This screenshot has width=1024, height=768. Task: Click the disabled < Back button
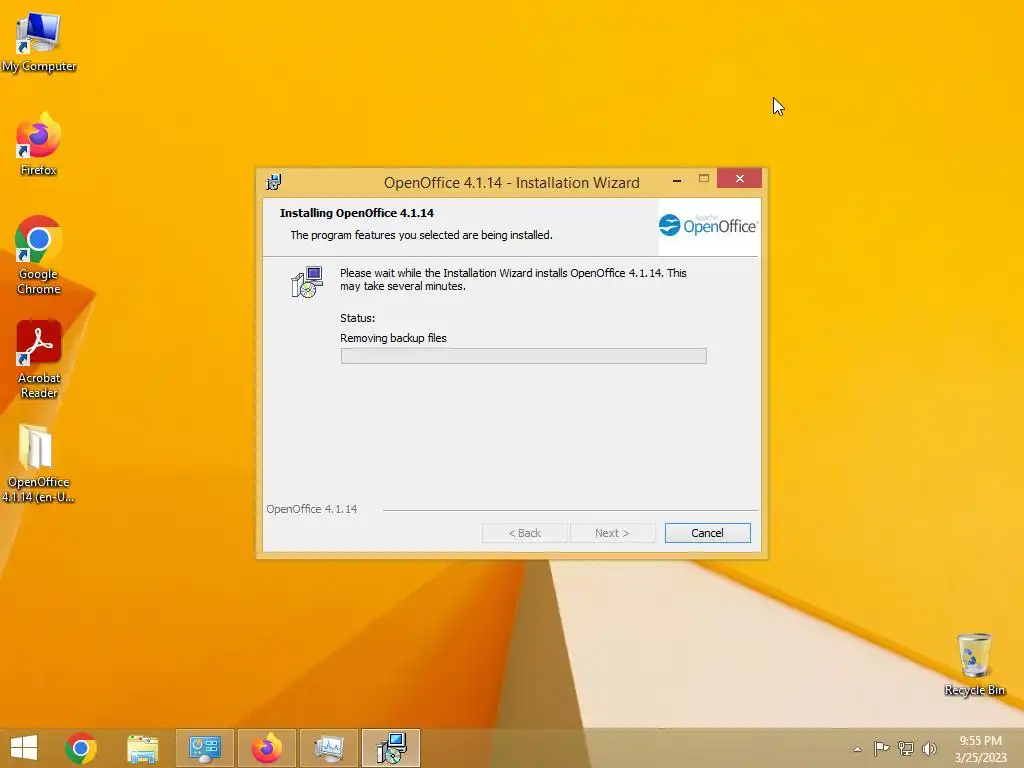524,533
